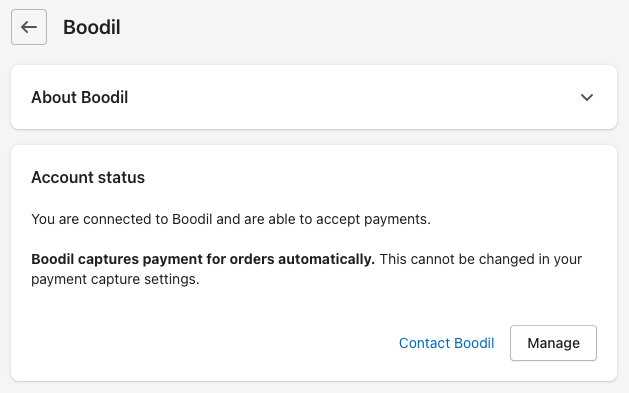Click blank space left of Contact Boodil
629x393 pixels.
(x=213, y=343)
